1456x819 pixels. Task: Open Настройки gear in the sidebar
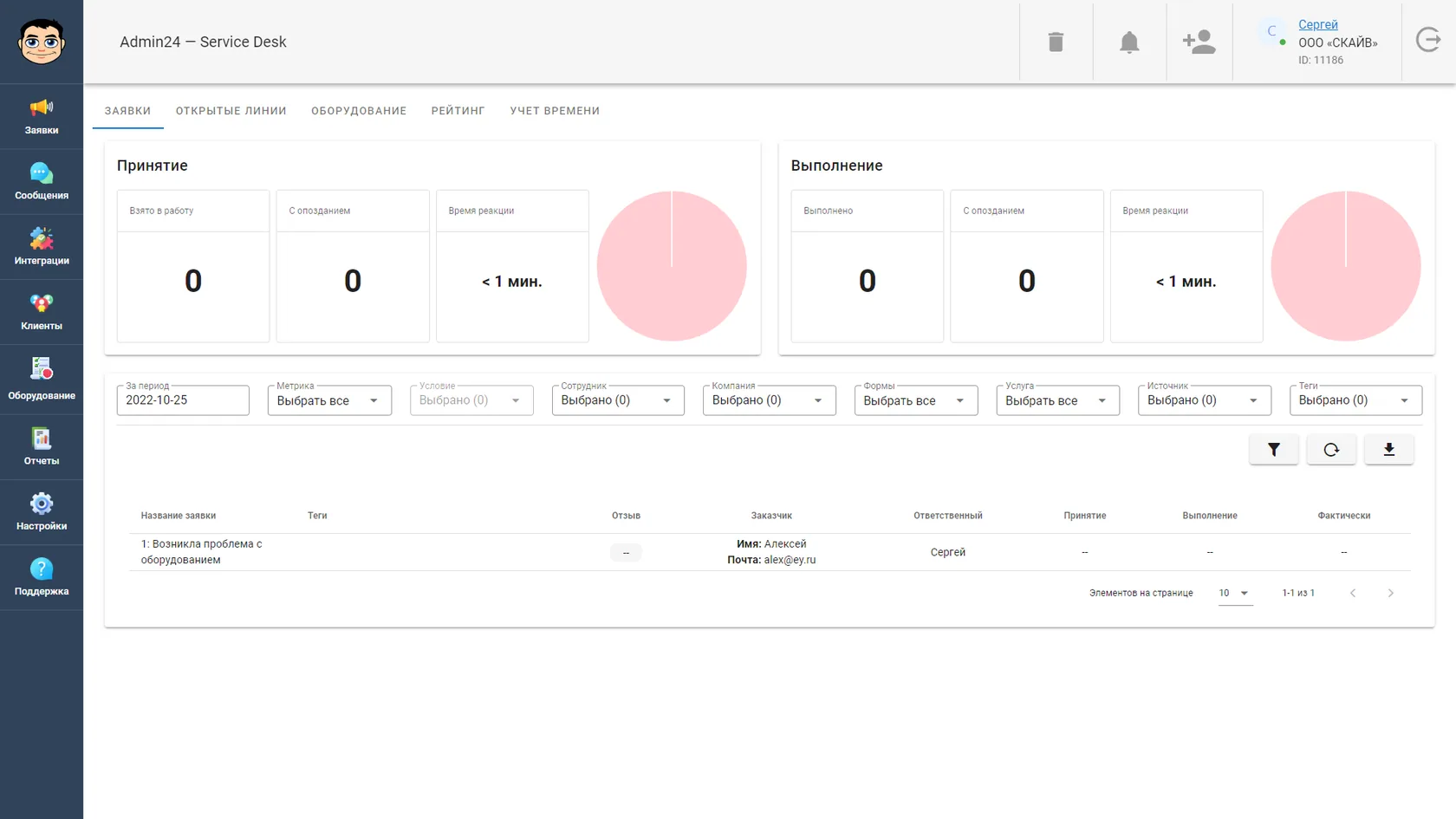click(42, 512)
